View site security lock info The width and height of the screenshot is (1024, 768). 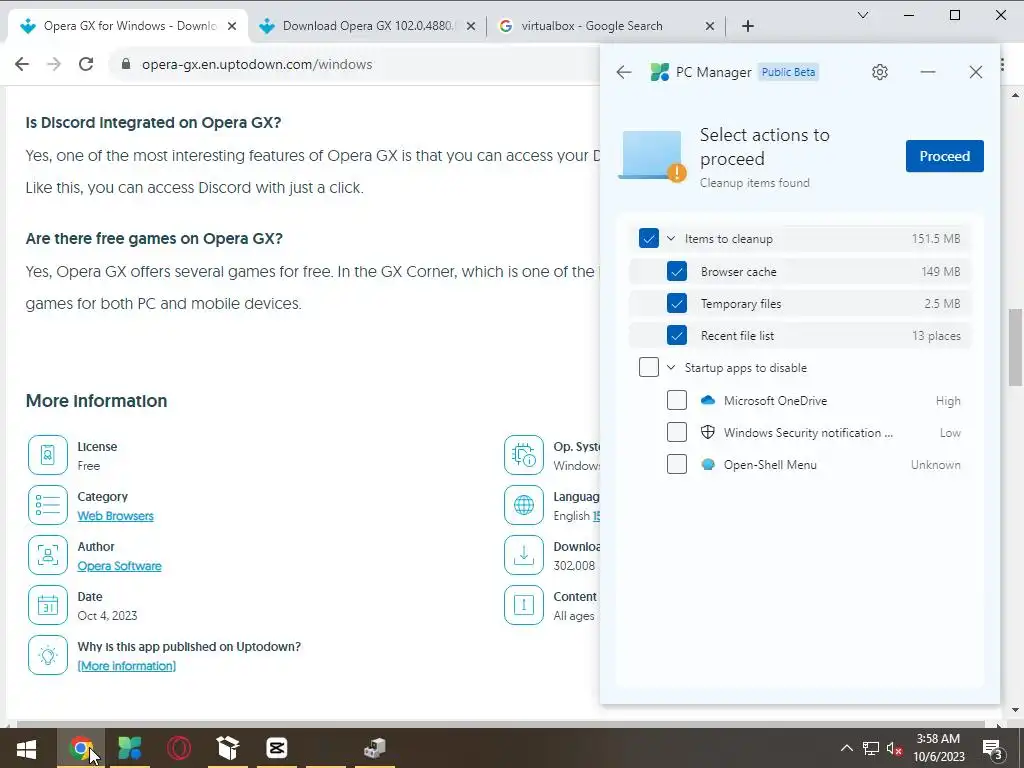127,64
